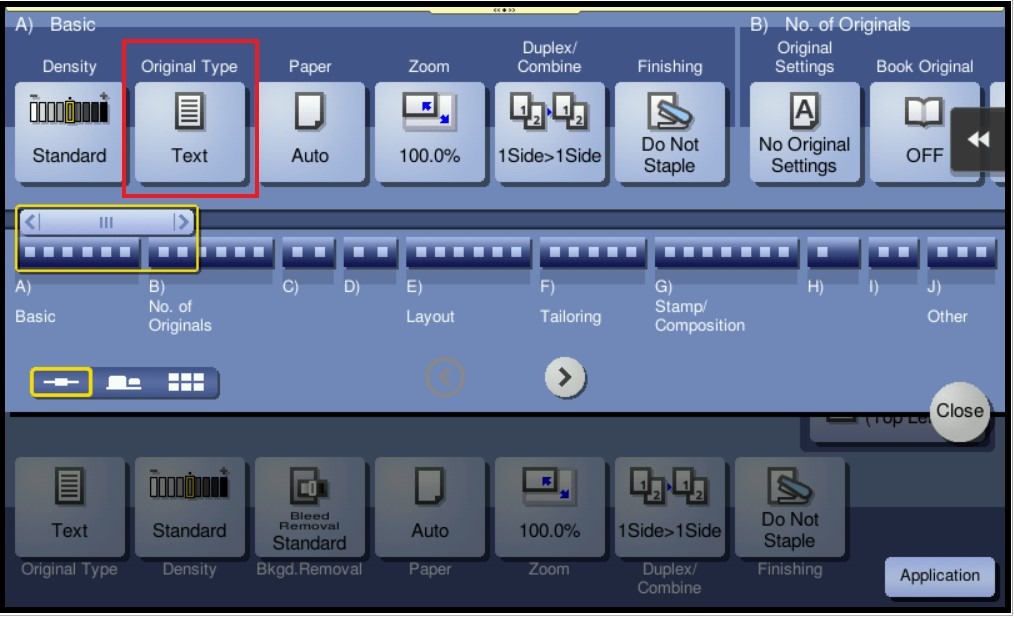The width and height of the screenshot is (1014, 617).
Task: Click the left arrow on the category slider
Action: 31,221
